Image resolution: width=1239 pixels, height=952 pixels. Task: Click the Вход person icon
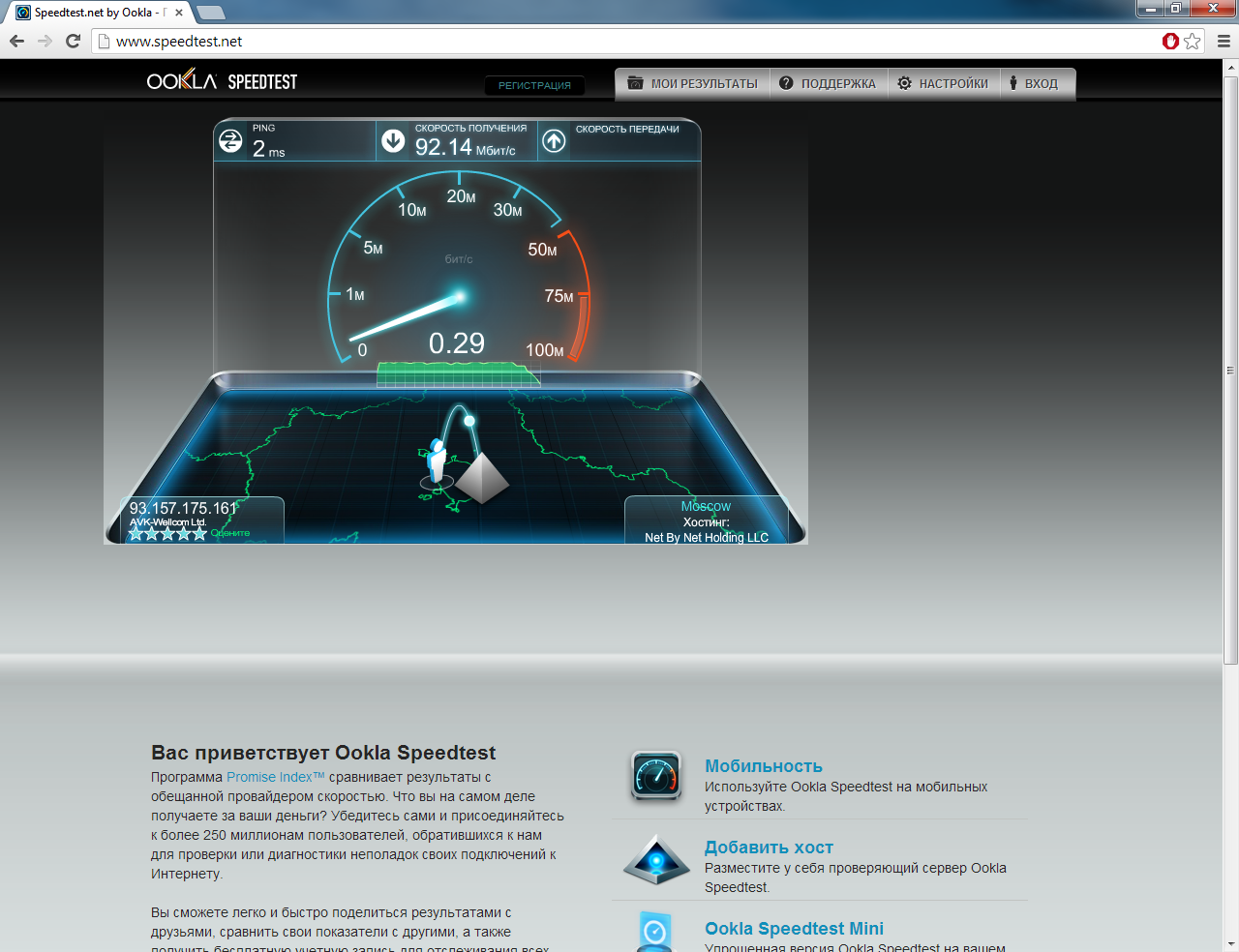coord(1013,83)
